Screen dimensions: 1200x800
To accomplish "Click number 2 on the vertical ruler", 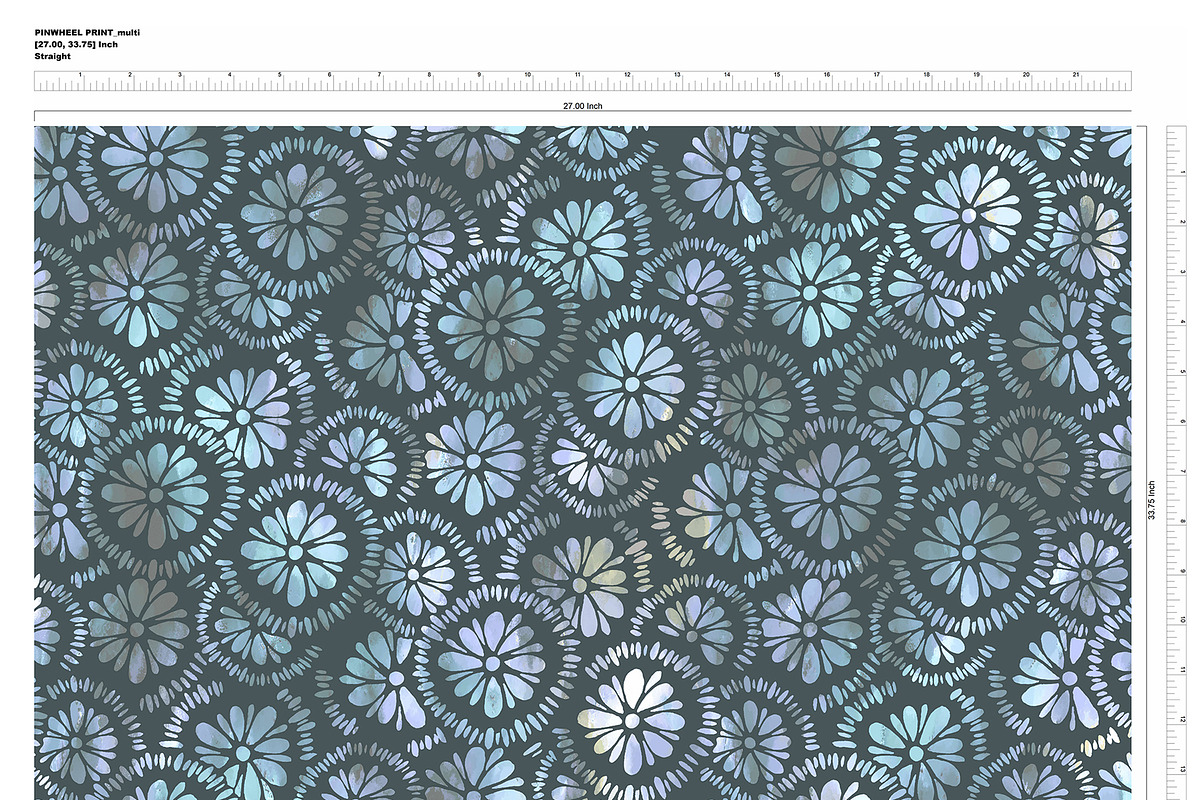I will click(1181, 222).
